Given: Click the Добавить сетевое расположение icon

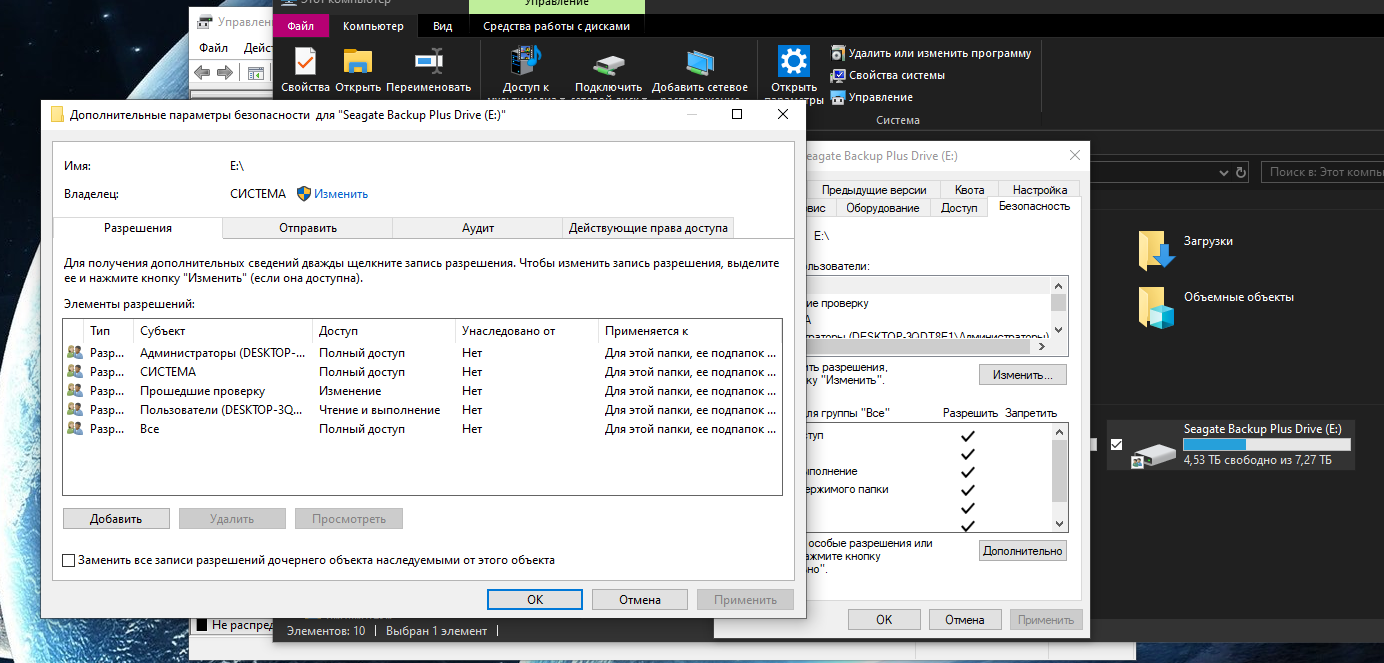Looking at the screenshot, I should click(700, 63).
